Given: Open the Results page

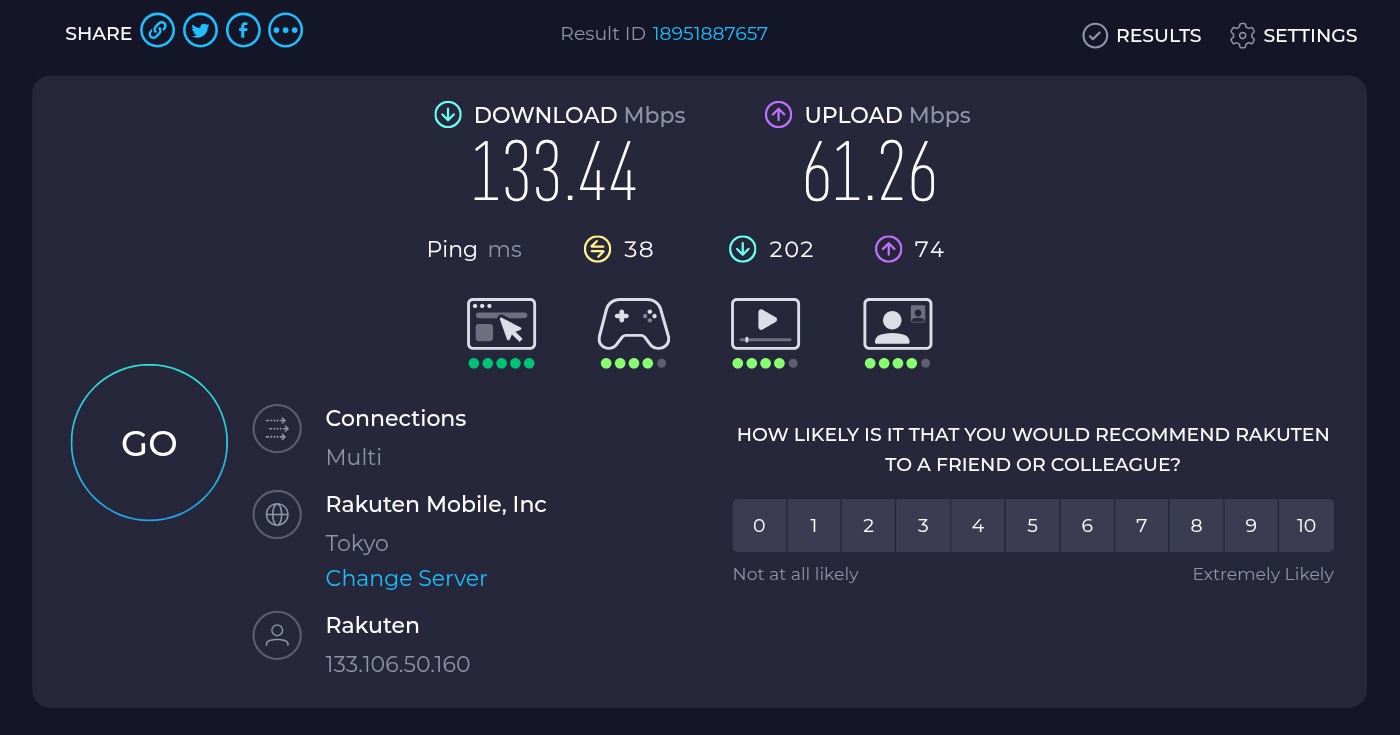Looking at the screenshot, I should [1142, 36].
